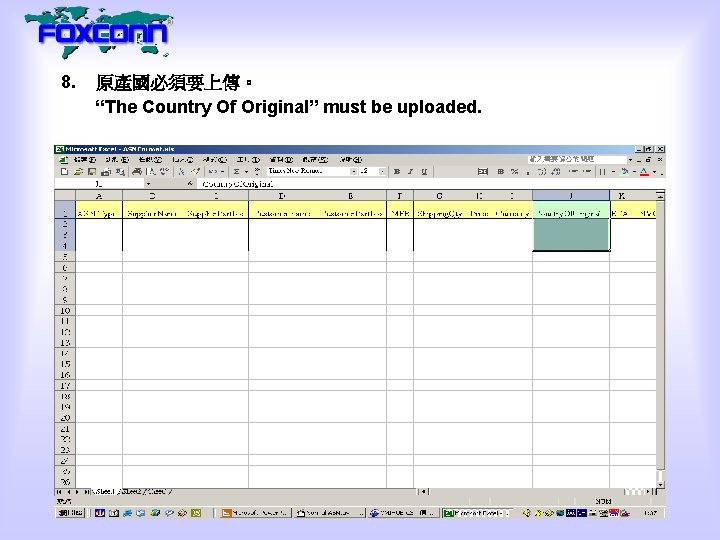Click the Borders icon

click(x=602, y=172)
